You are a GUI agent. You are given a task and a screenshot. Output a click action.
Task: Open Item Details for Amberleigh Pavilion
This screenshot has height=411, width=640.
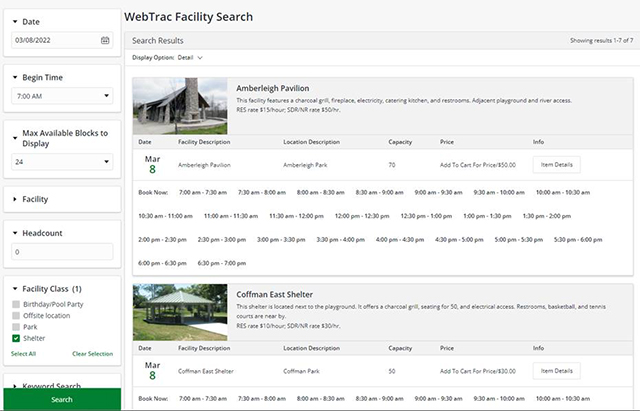555,164
